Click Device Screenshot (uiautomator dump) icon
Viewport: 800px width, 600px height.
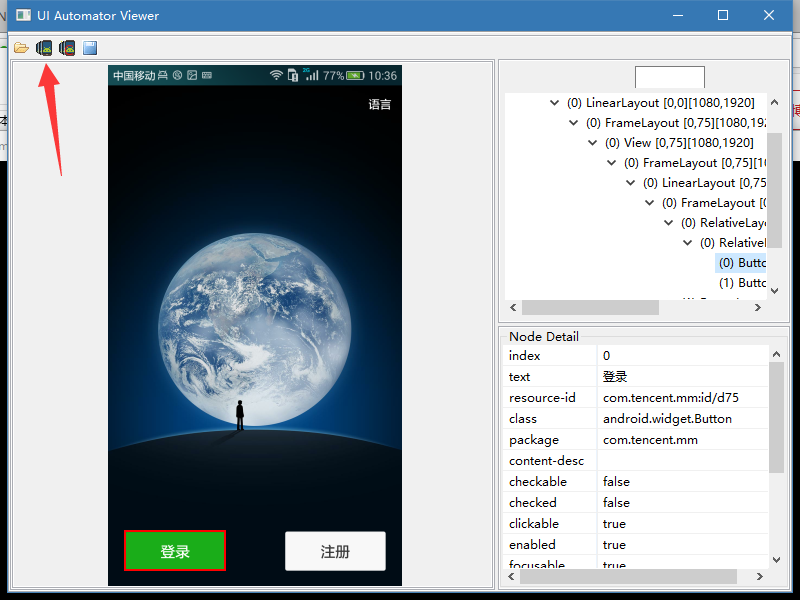44,48
